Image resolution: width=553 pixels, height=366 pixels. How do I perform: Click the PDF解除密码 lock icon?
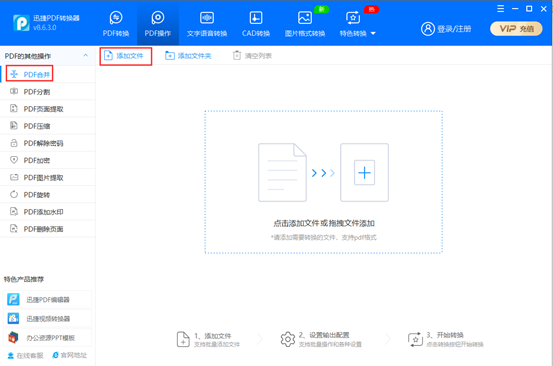click(x=14, y=143)
